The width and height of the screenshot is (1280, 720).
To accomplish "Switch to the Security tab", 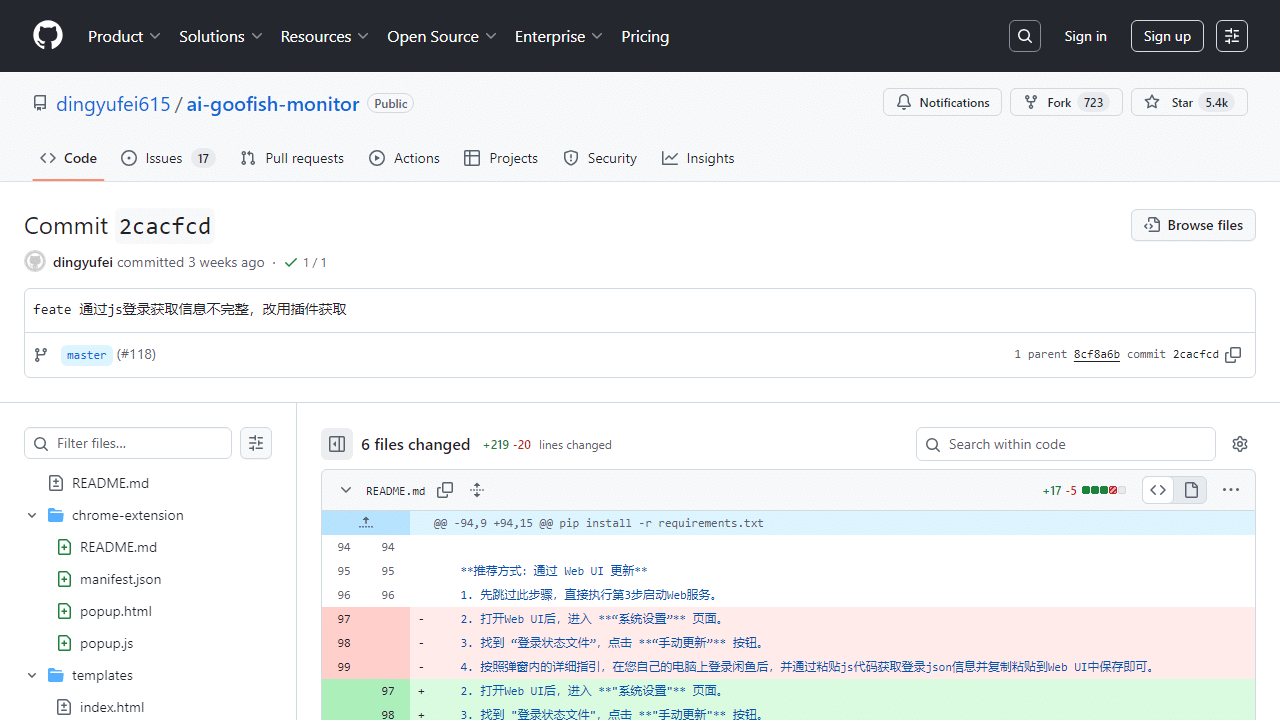I will tap(600, 158).
